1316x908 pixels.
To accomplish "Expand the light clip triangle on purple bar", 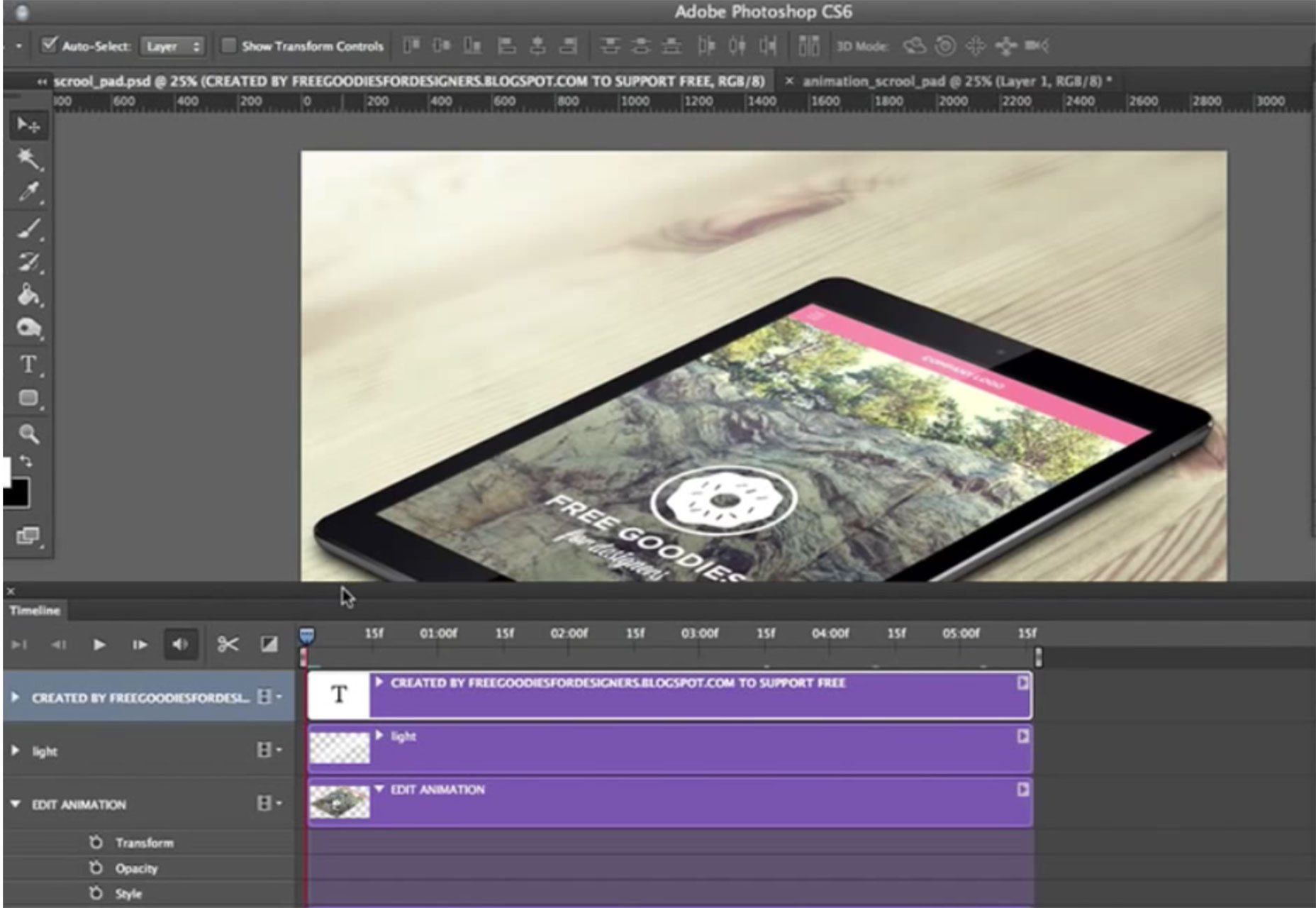I will click(x=379, y=736).
